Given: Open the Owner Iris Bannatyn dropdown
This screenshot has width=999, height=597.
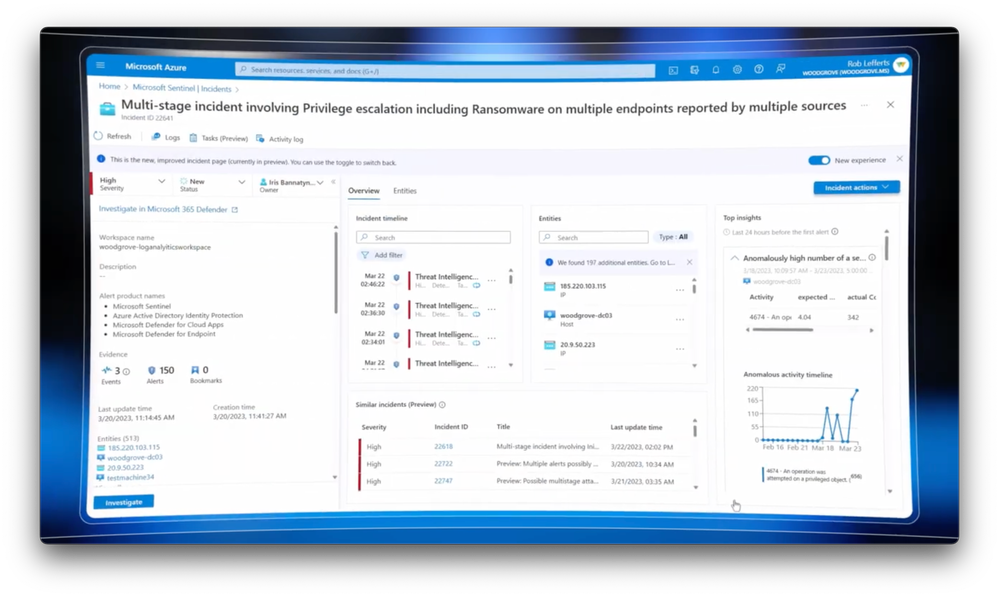Looking at the screenshot, I should tap(292, 185).
